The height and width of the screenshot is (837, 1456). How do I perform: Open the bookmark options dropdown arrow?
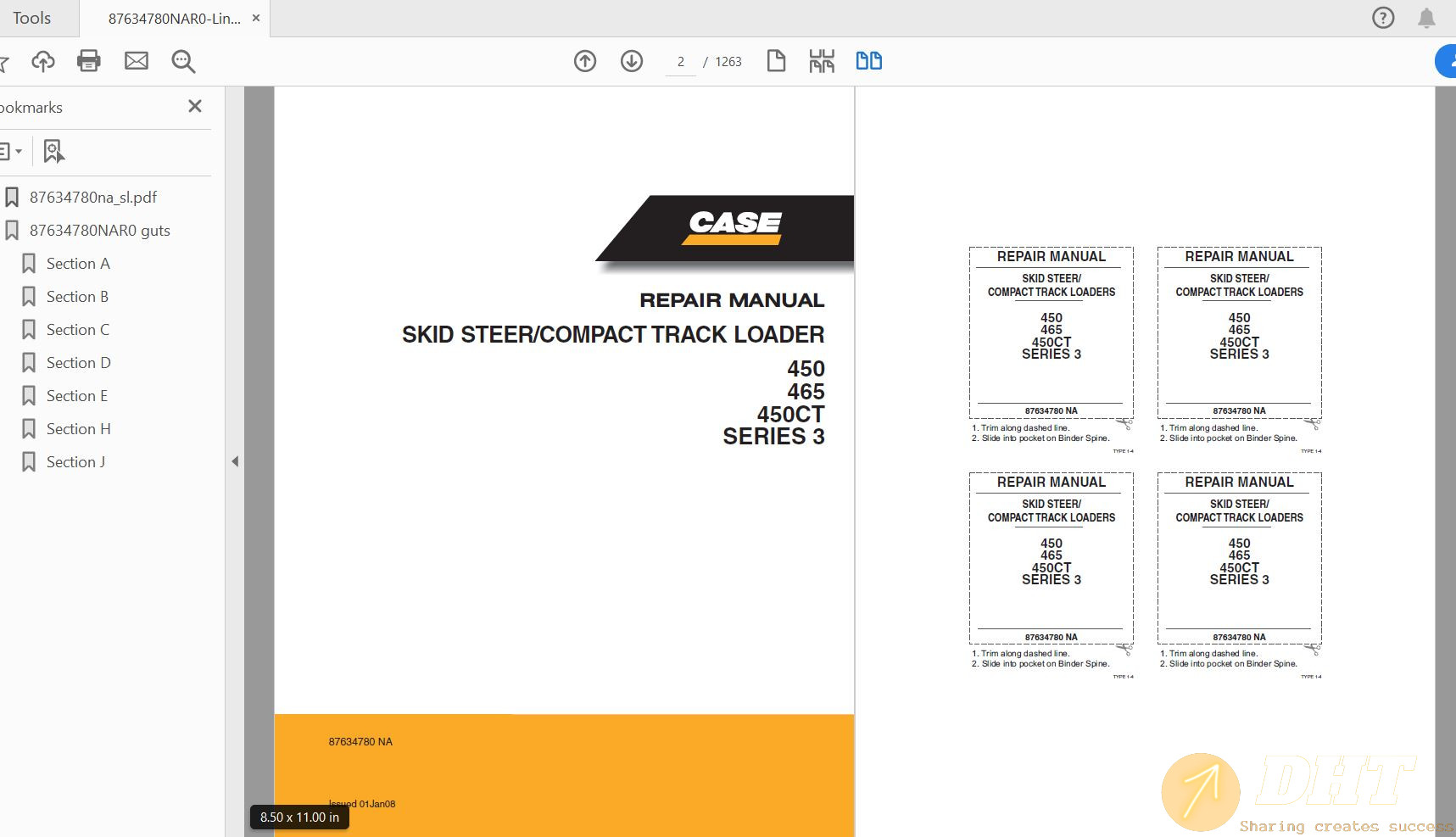pyautogui.click(x=20, y=150)
